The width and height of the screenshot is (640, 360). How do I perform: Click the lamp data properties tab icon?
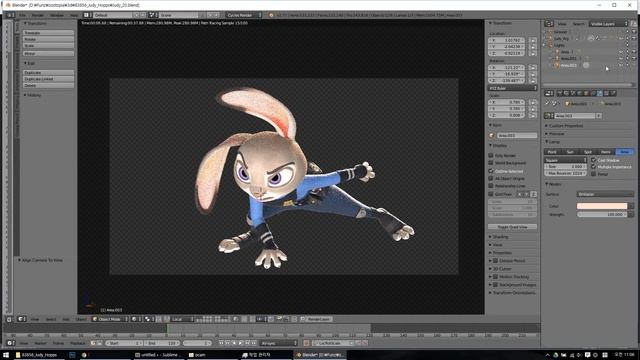click(x=599, y=93)
